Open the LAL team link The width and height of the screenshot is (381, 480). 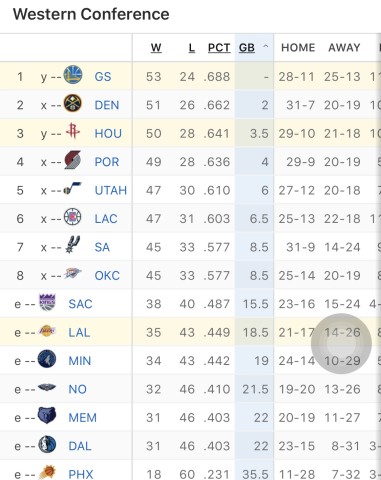click(79, 332)
